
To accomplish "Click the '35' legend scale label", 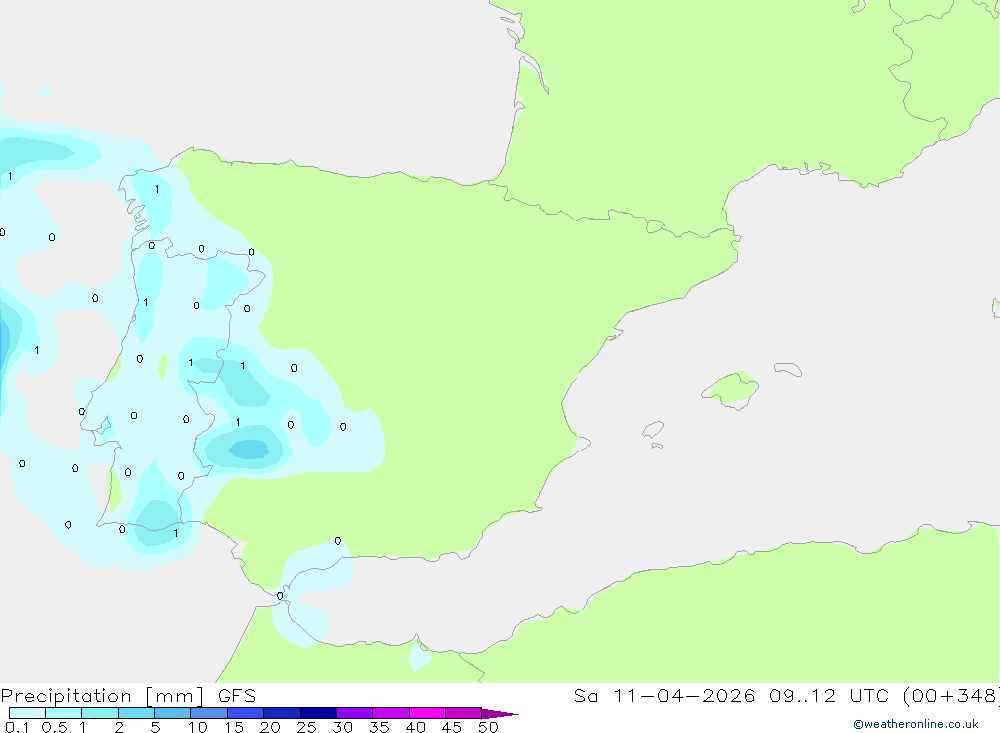I will (379, 727).
